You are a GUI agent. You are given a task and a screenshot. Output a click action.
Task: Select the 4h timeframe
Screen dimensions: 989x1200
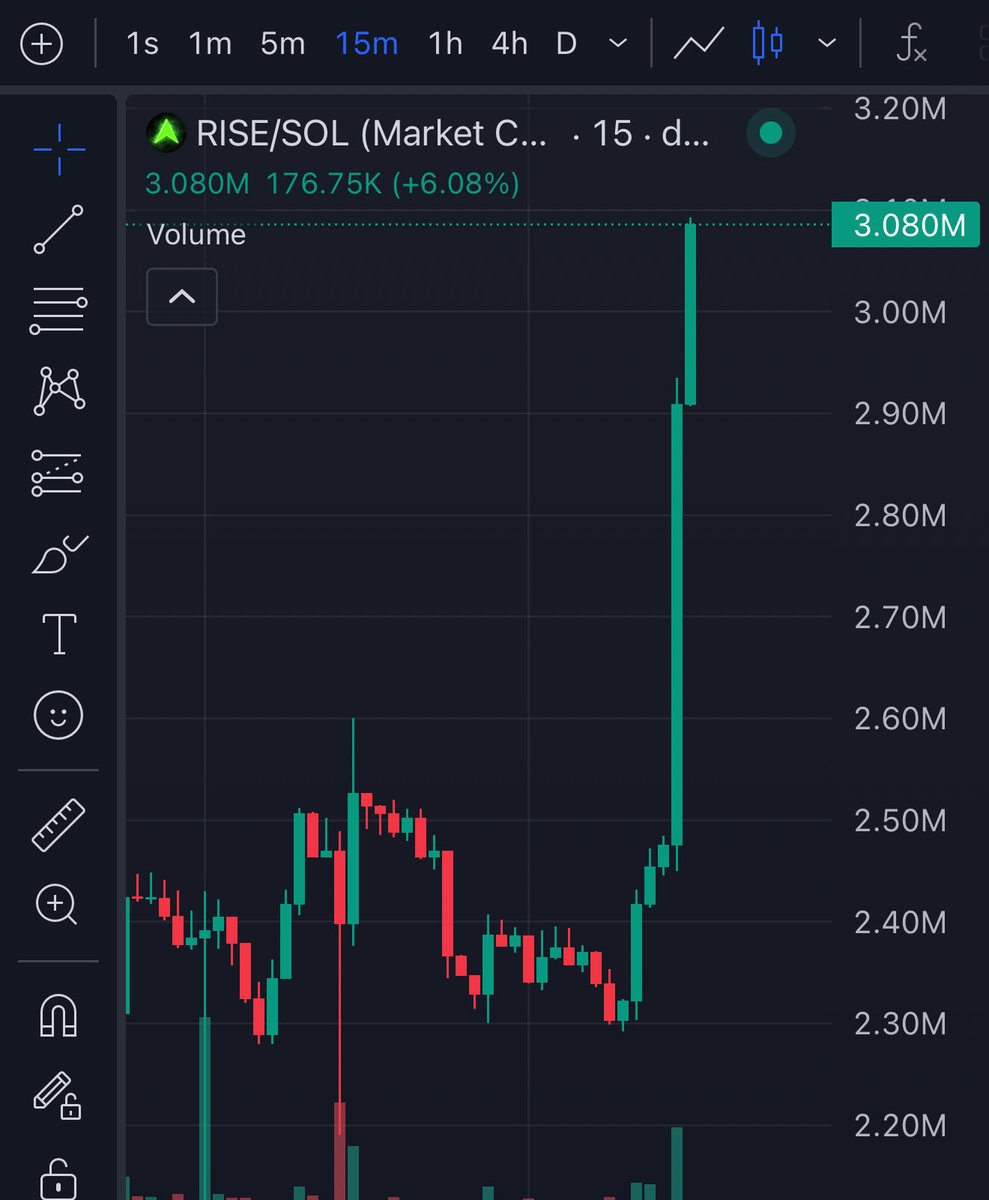pos(510,44)
